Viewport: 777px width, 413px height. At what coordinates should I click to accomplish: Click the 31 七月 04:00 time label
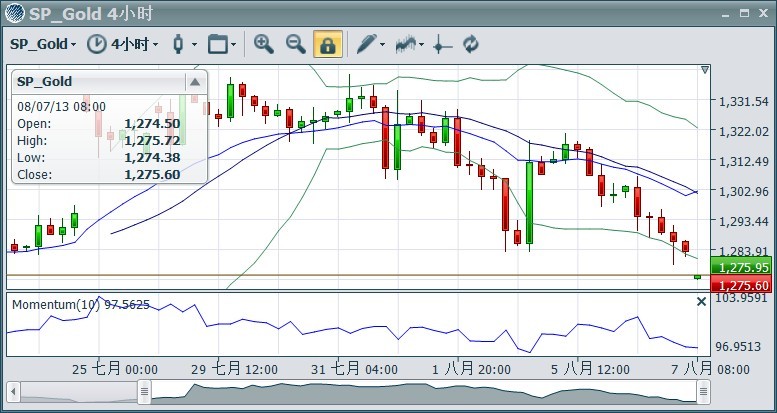tap(354, 369)
